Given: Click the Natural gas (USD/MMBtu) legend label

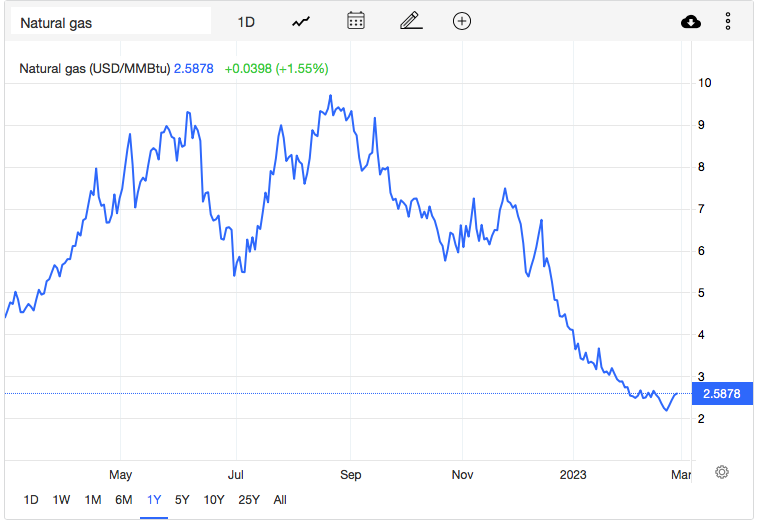Looking at the screenshot, I should (95, 69).
